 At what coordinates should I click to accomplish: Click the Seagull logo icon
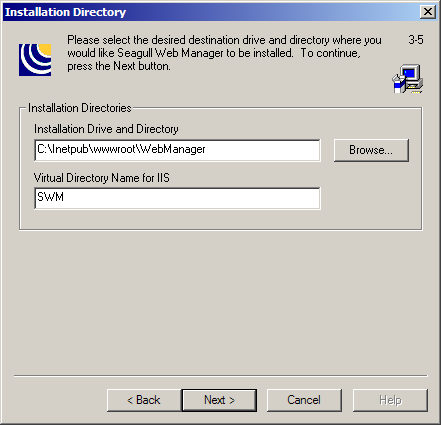[35, 60]
